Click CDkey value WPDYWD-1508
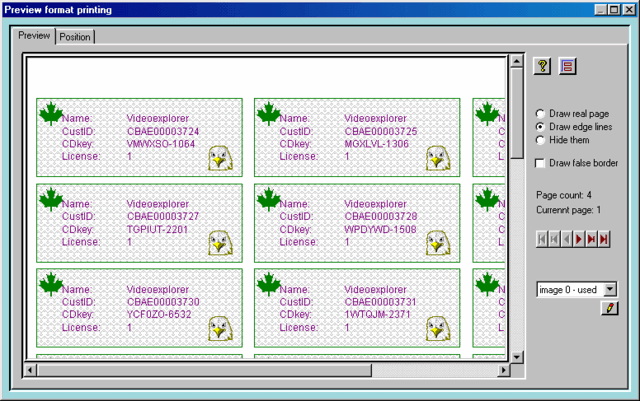This screenshot has width=640, height=401. click(380, 229)
